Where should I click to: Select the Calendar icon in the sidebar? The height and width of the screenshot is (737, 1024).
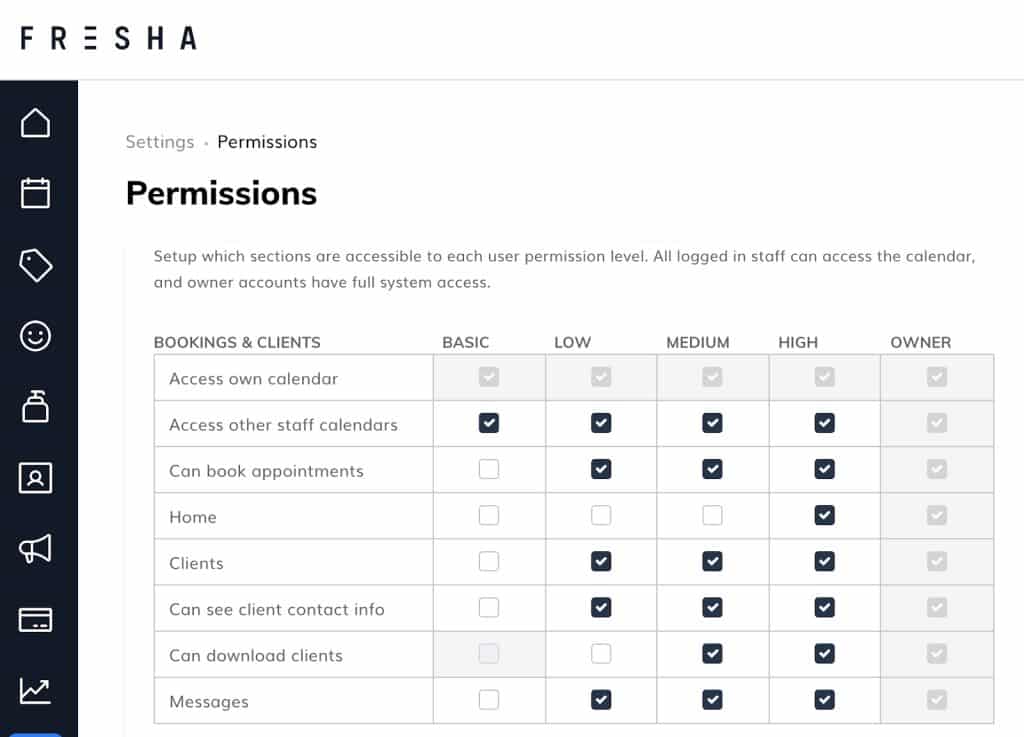pyautogui.click(x=36, y=192)
